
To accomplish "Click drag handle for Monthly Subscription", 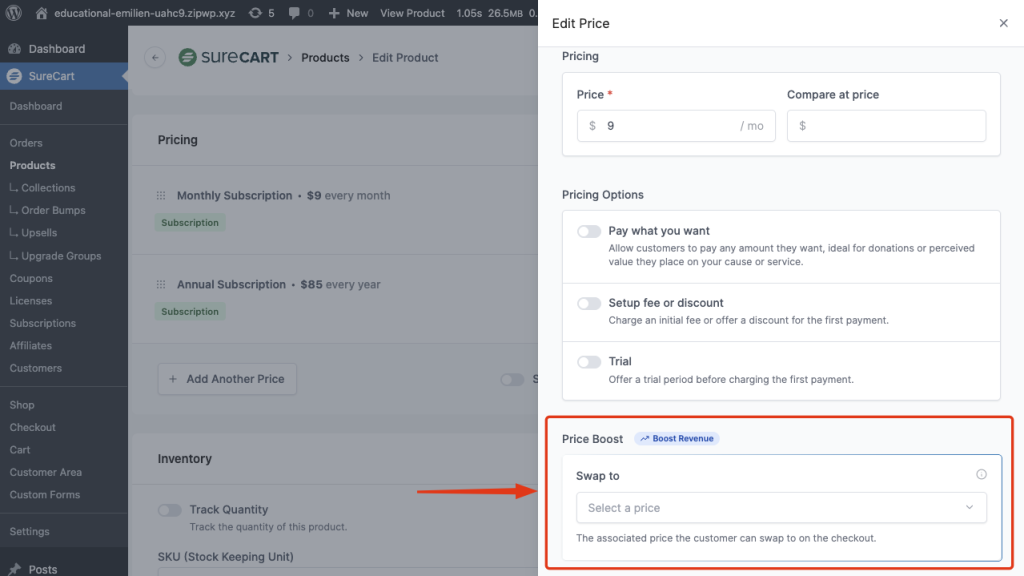I will (x=160, y=196).
